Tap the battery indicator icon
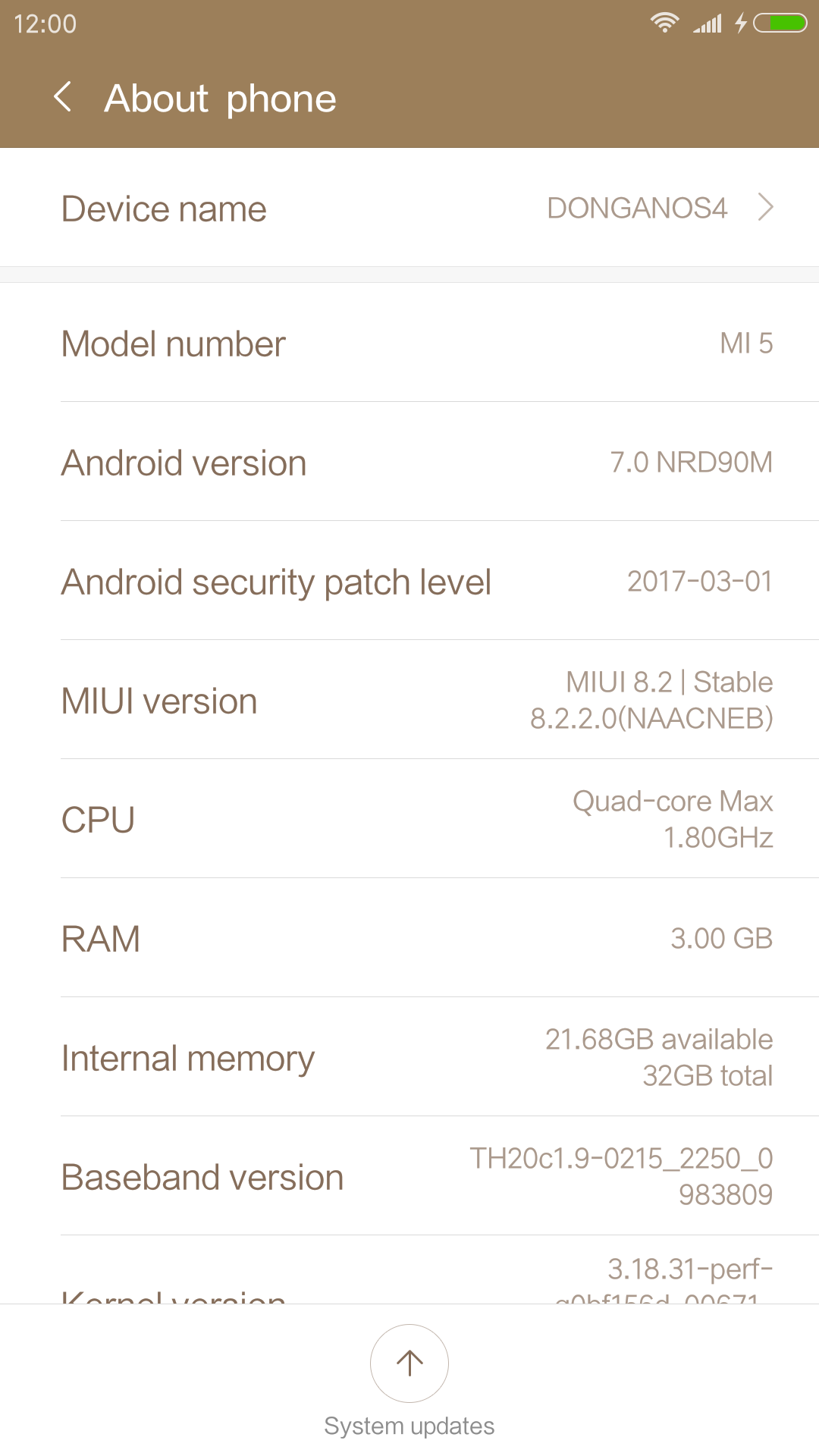 point(780,24)
